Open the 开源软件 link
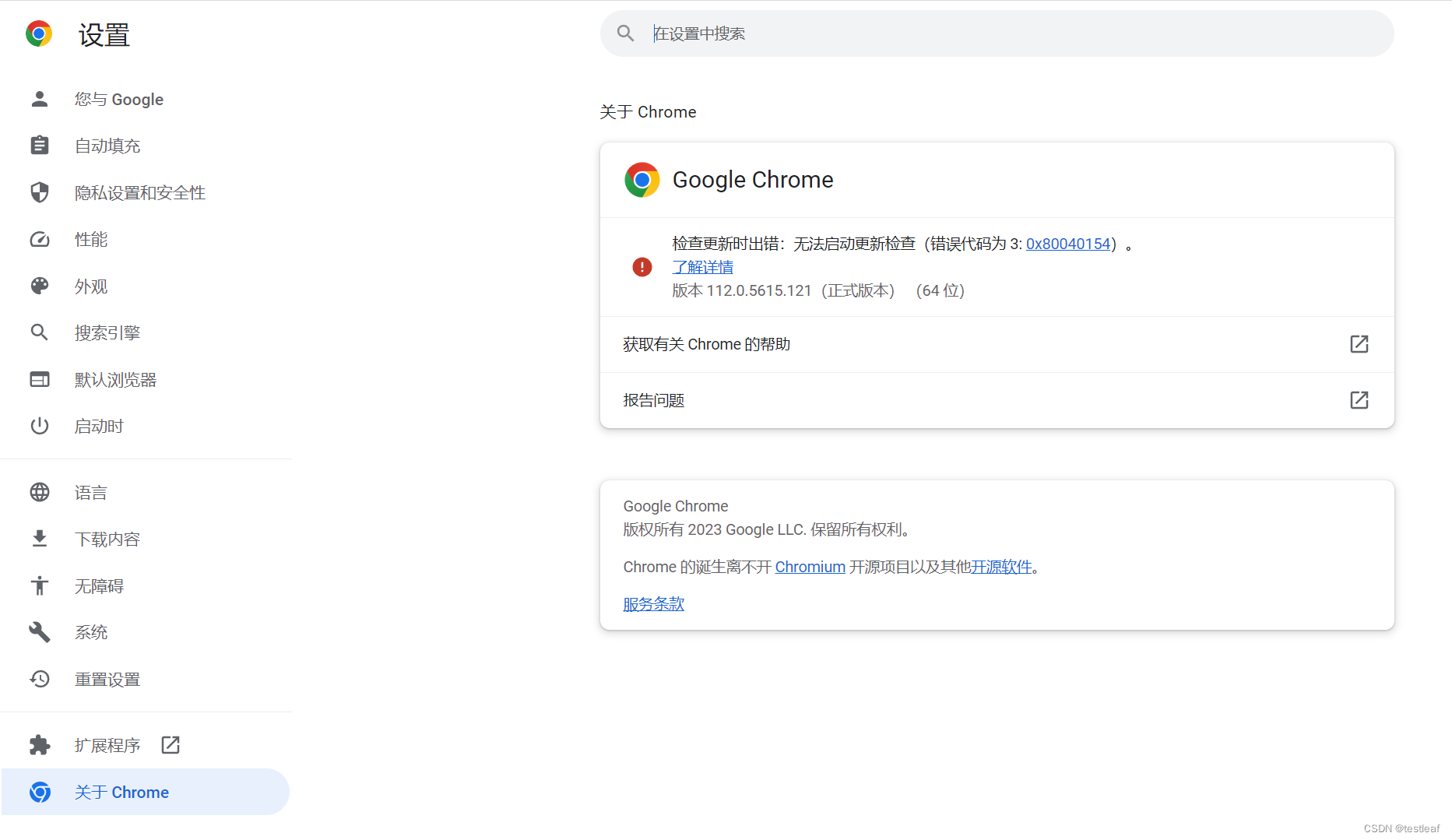The width and height of the screenshot is (1452, 840). pos(1000,567)
